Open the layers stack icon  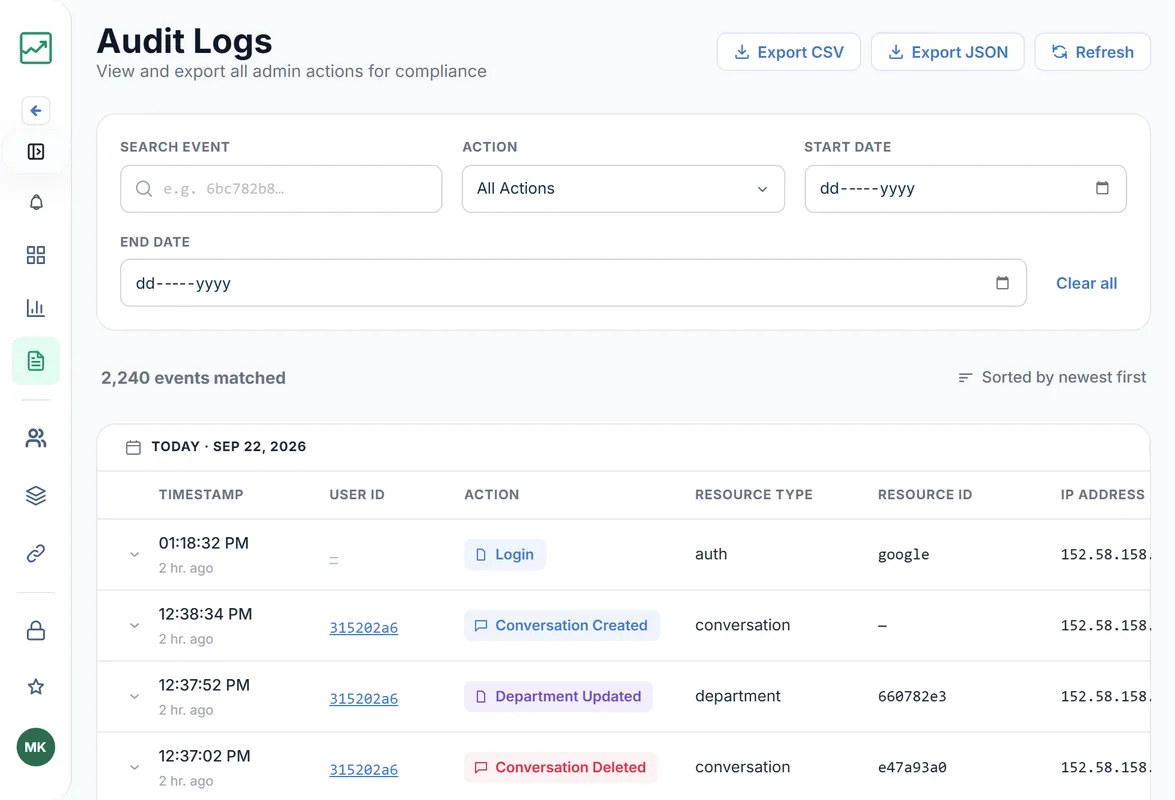coord(36,496)
